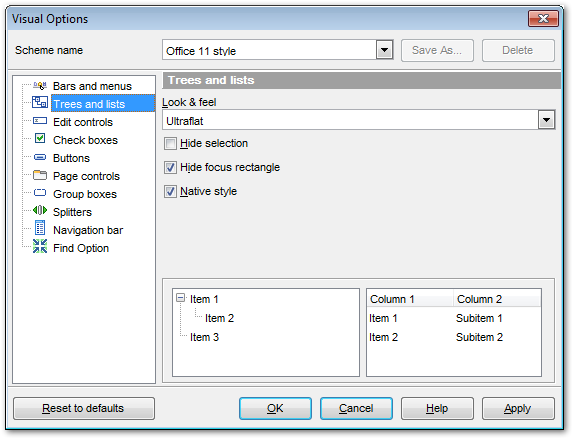Select Item 2 row in preview list
Screen dimensions: 573x439
click(x=383, y=337)
